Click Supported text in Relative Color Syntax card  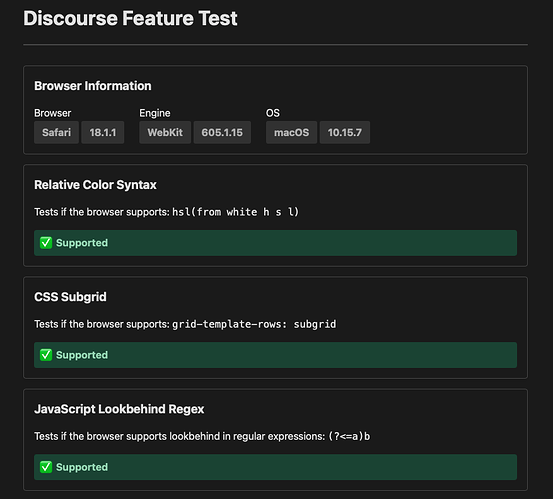click(82, 243)
